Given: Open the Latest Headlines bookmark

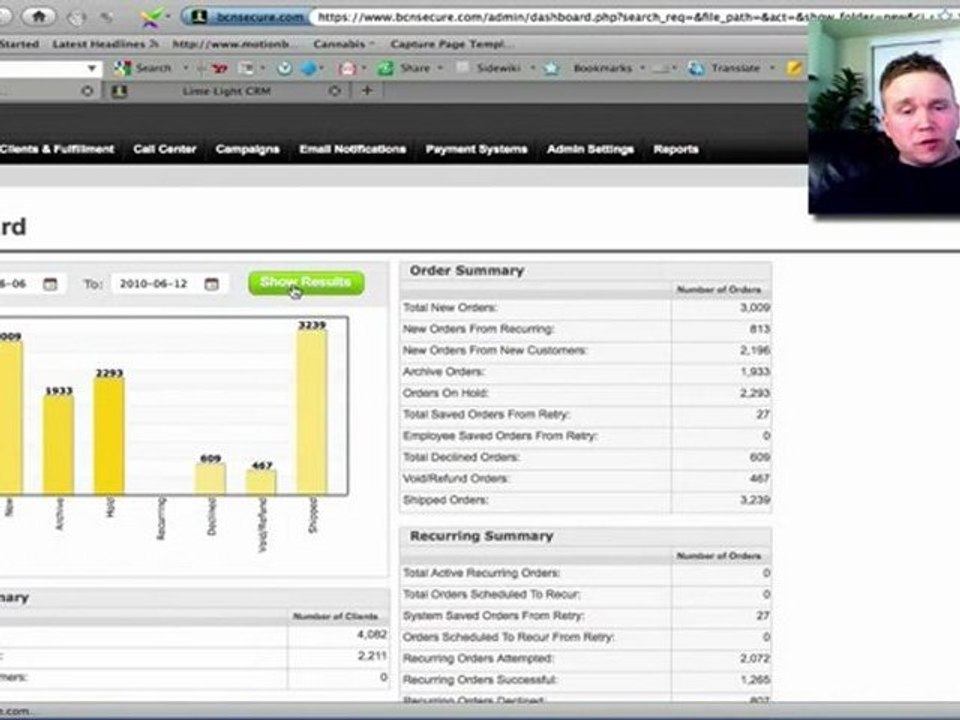Looking at the screenshot, I should 105,44.
